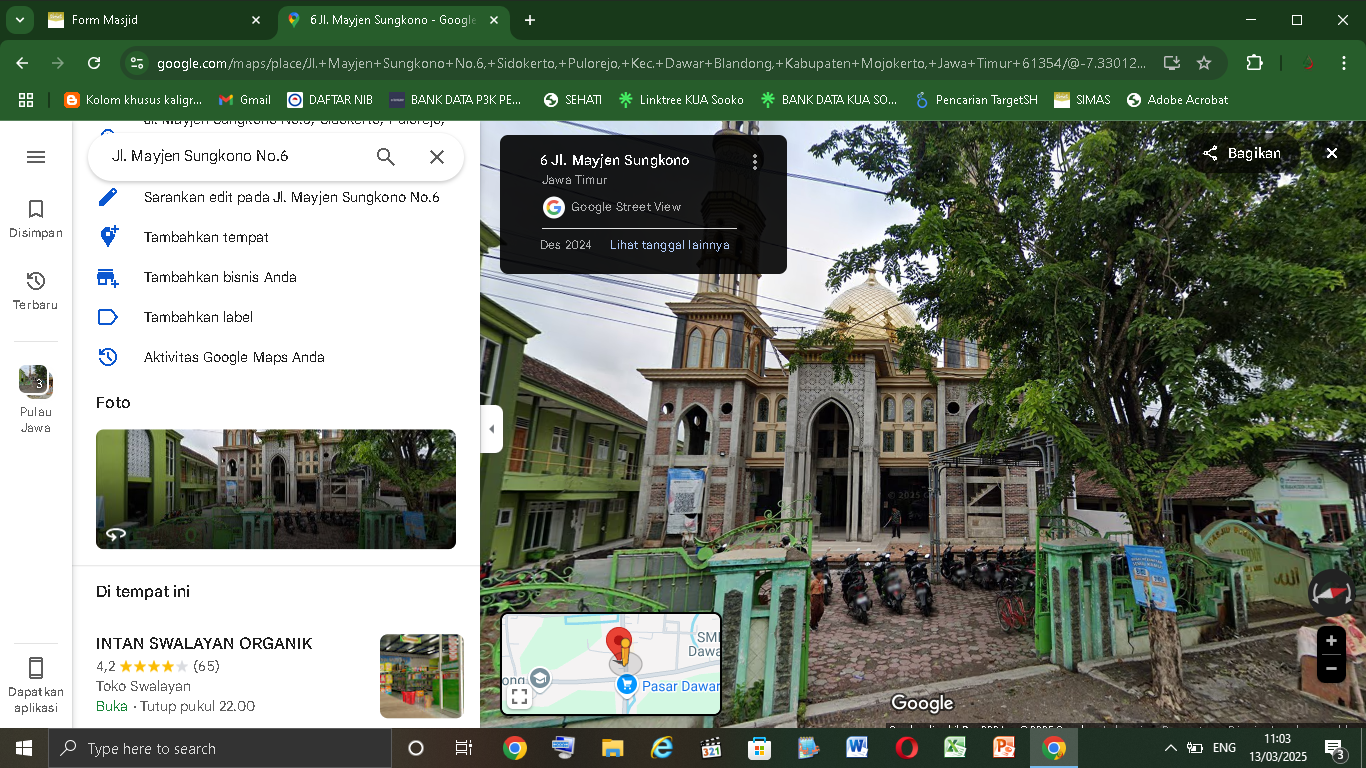Expand the mini map fullscreen icon

tap(519, 697)
